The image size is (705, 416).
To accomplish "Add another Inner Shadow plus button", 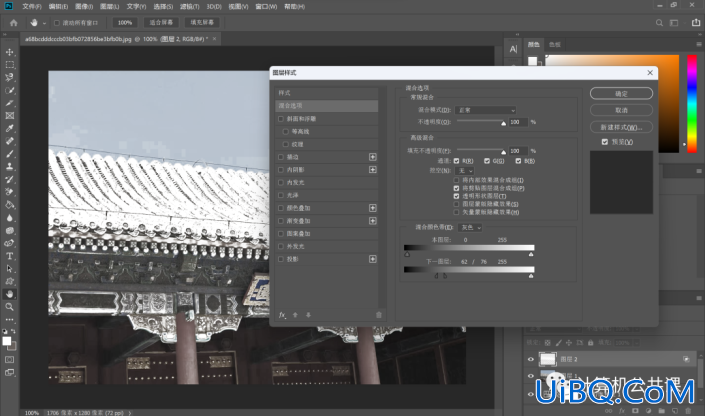I will [x=373, y=170].
